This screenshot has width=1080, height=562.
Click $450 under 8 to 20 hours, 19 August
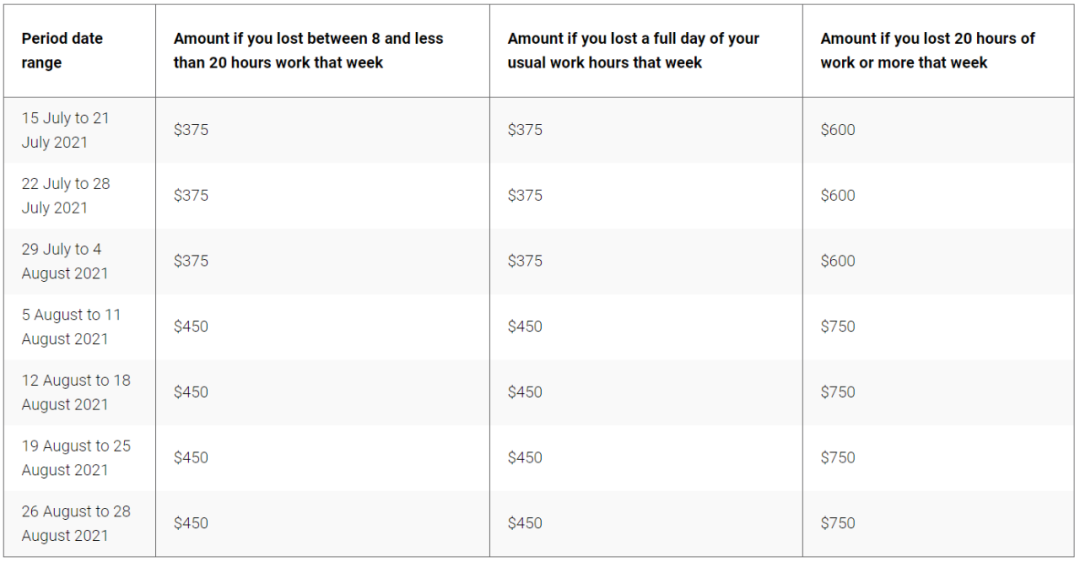[191, 457]
